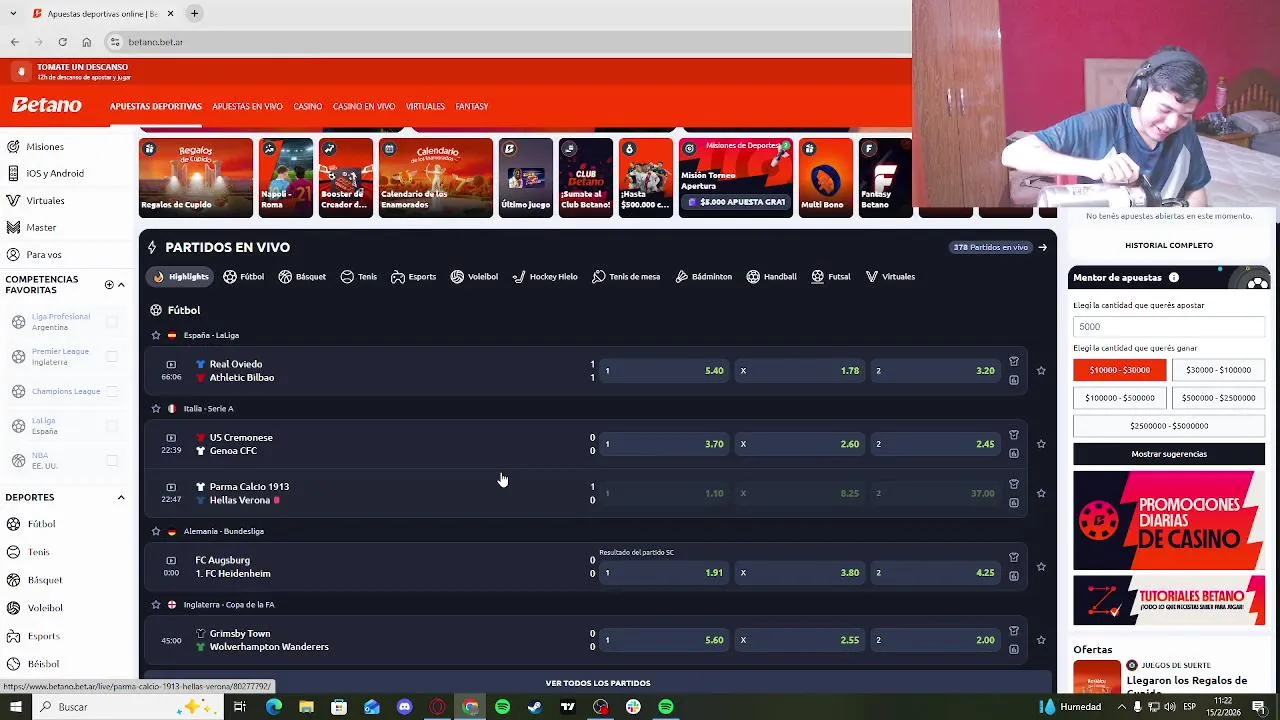Open arrow next to 378 Partidos en vivo
The image size is (1280, 720).
[x=1042, y=247]
